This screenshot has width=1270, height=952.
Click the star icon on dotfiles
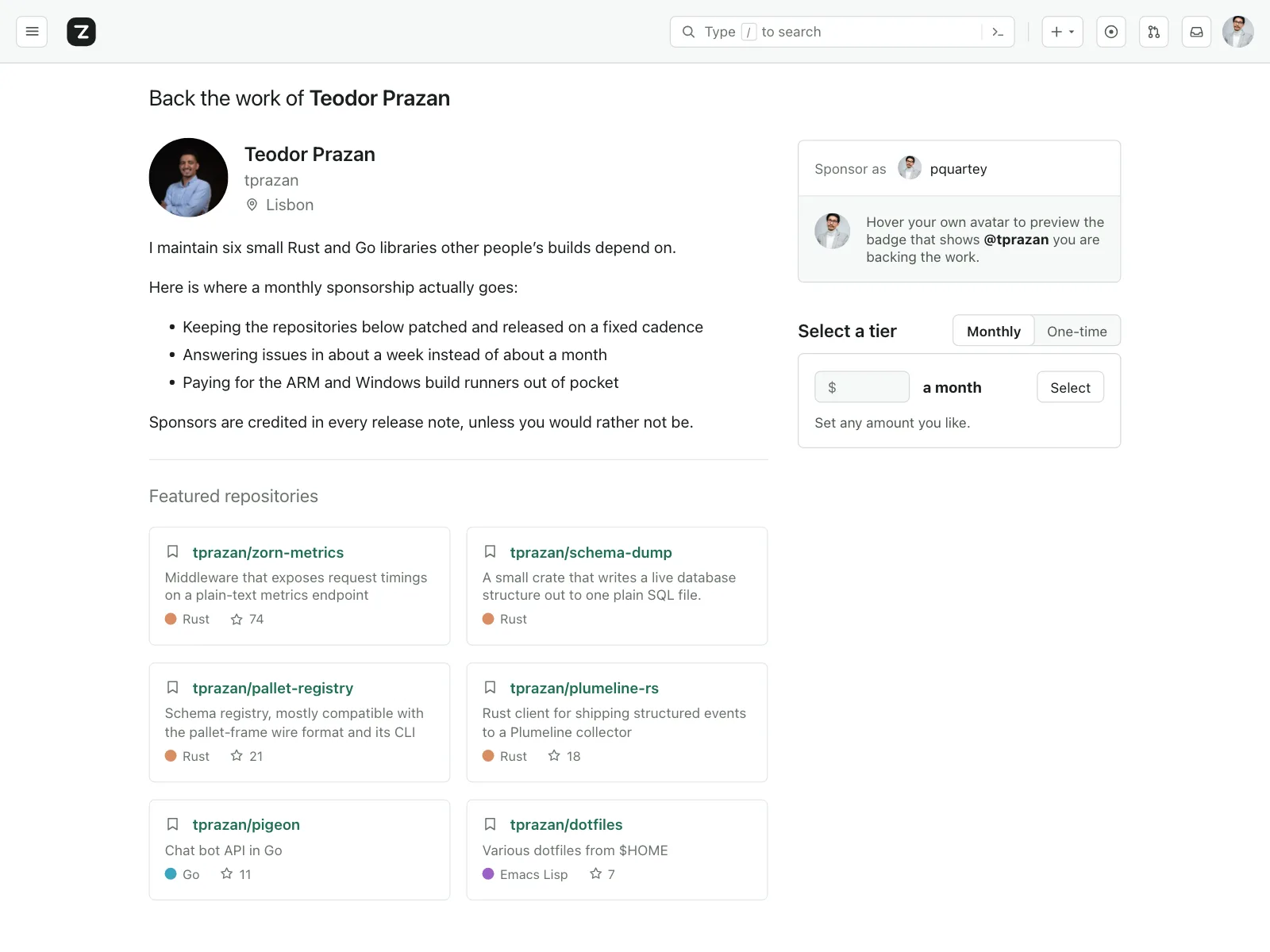point(595,873)
